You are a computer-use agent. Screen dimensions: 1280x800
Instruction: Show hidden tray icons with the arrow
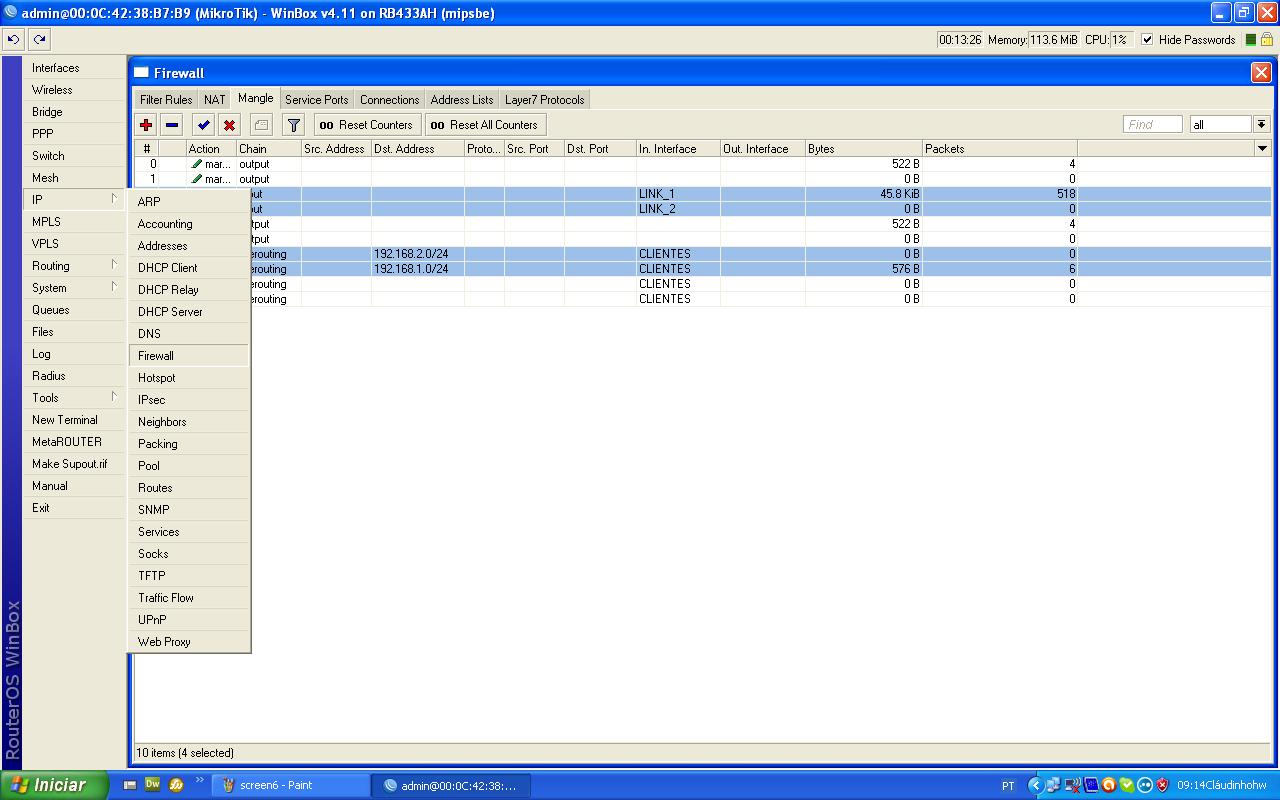coord(1036,785)
